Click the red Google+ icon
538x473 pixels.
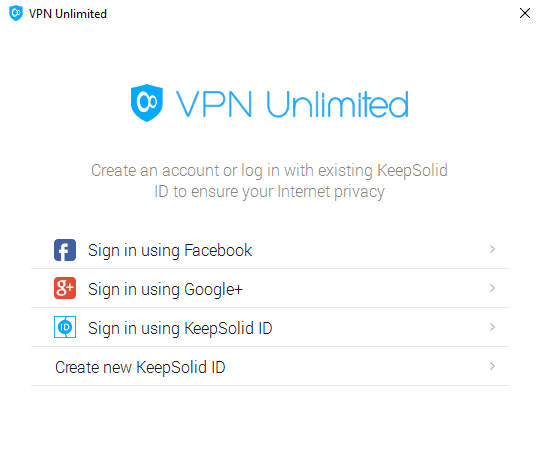pyautogui.click(x=65, y=288)
